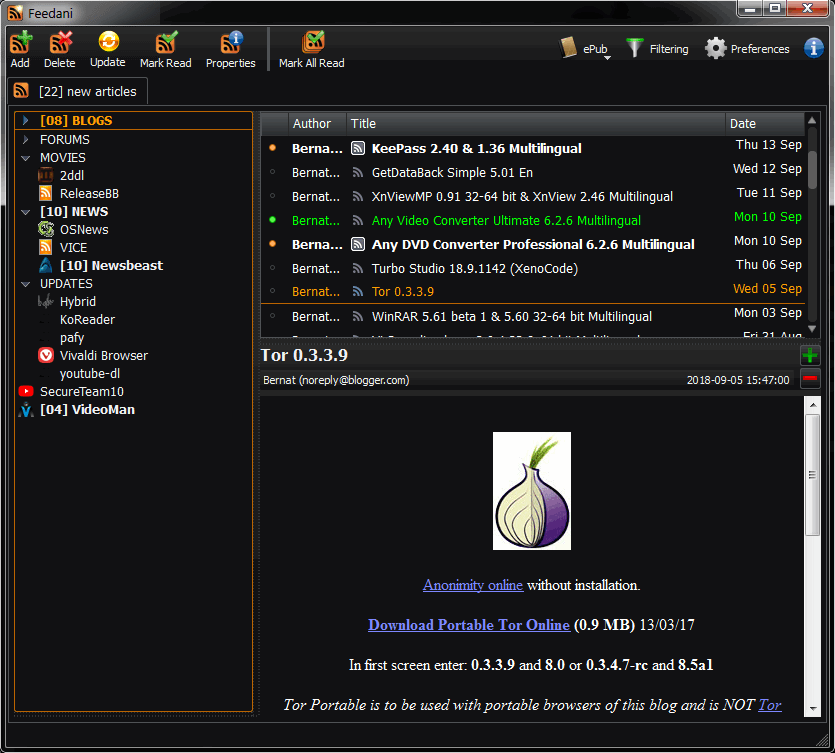835x753 pixels.
Task: Select the new articles tab
Action: (x=78, y=91)
